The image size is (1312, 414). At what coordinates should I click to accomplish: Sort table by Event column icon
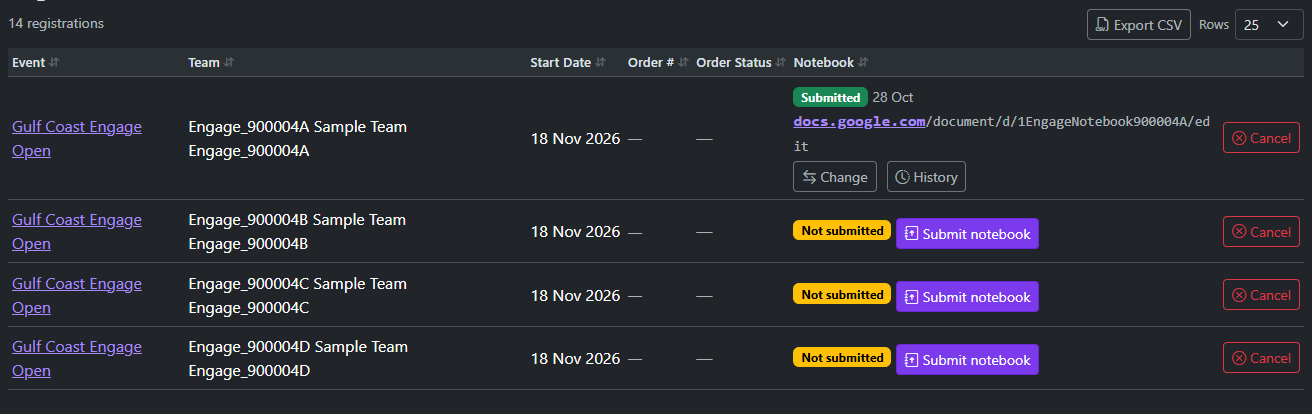click(55, 62)
